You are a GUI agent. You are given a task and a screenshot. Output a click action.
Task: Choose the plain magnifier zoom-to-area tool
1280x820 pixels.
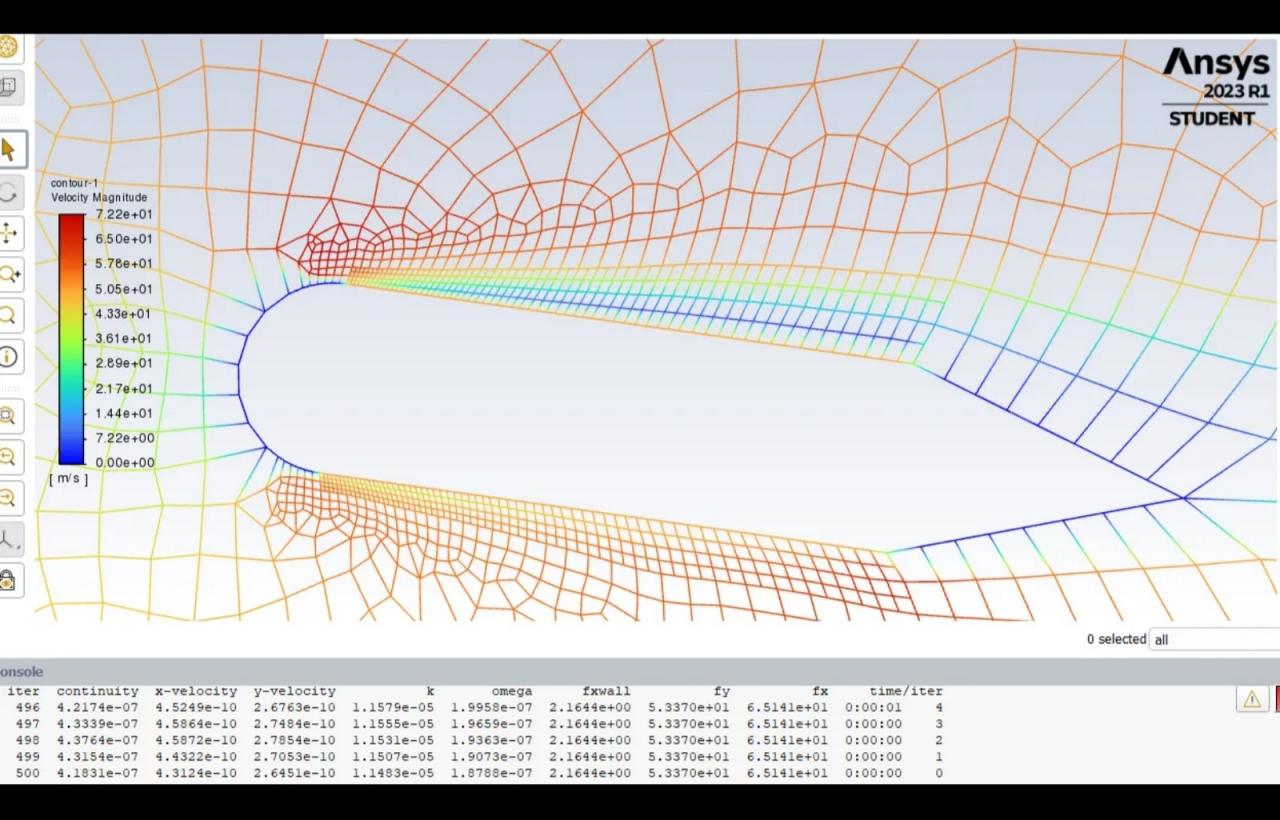(8, 315)
